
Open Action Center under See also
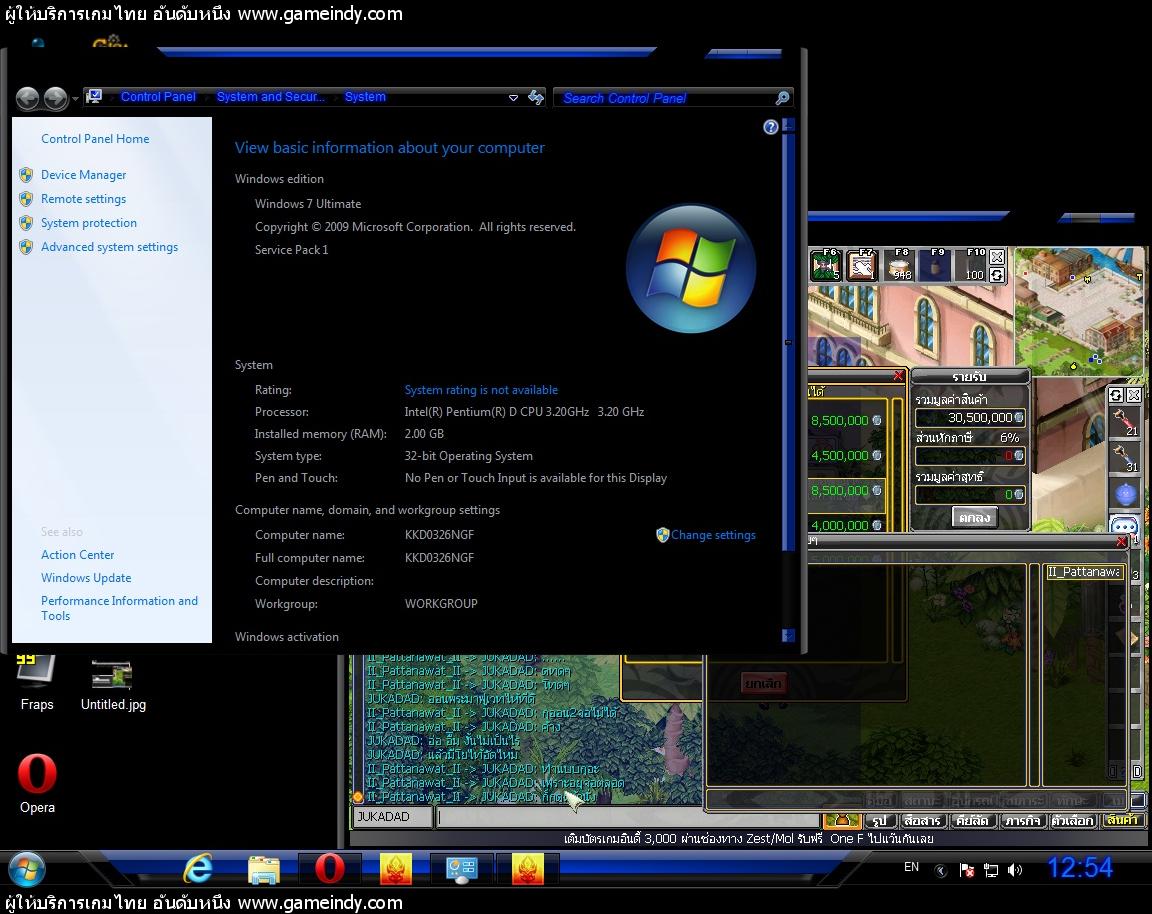[x=77, y=555]
